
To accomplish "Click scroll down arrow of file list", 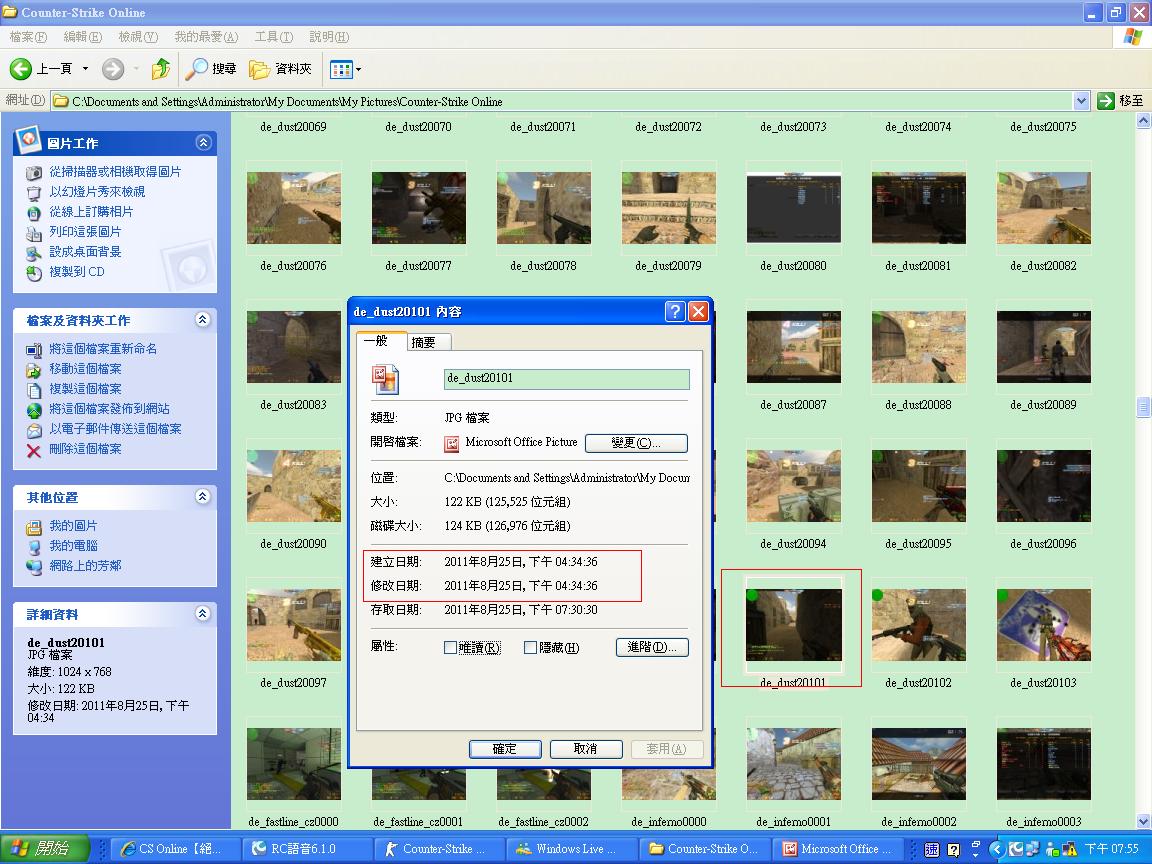I will [1143, 821].
